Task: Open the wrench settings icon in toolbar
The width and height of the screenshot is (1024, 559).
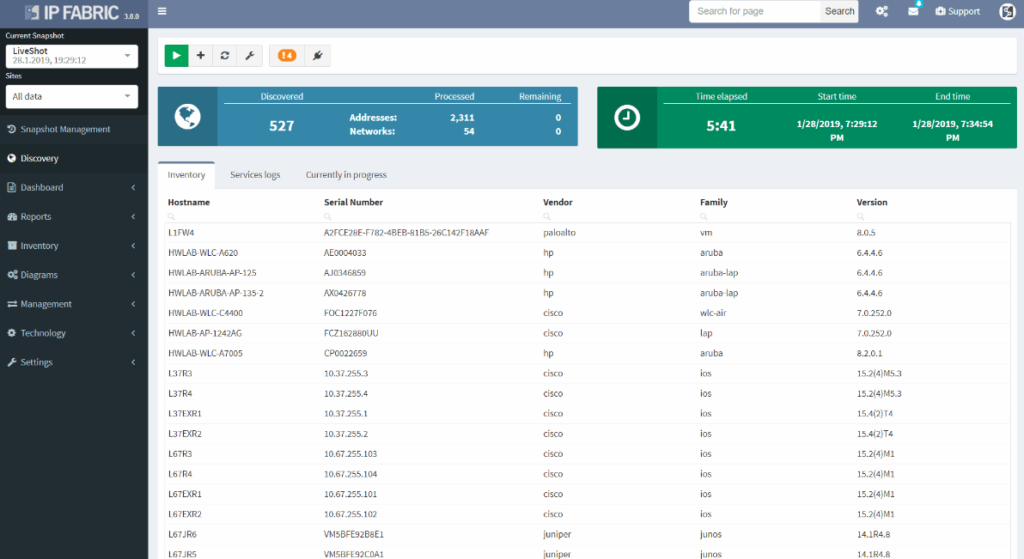Action: 249,56
